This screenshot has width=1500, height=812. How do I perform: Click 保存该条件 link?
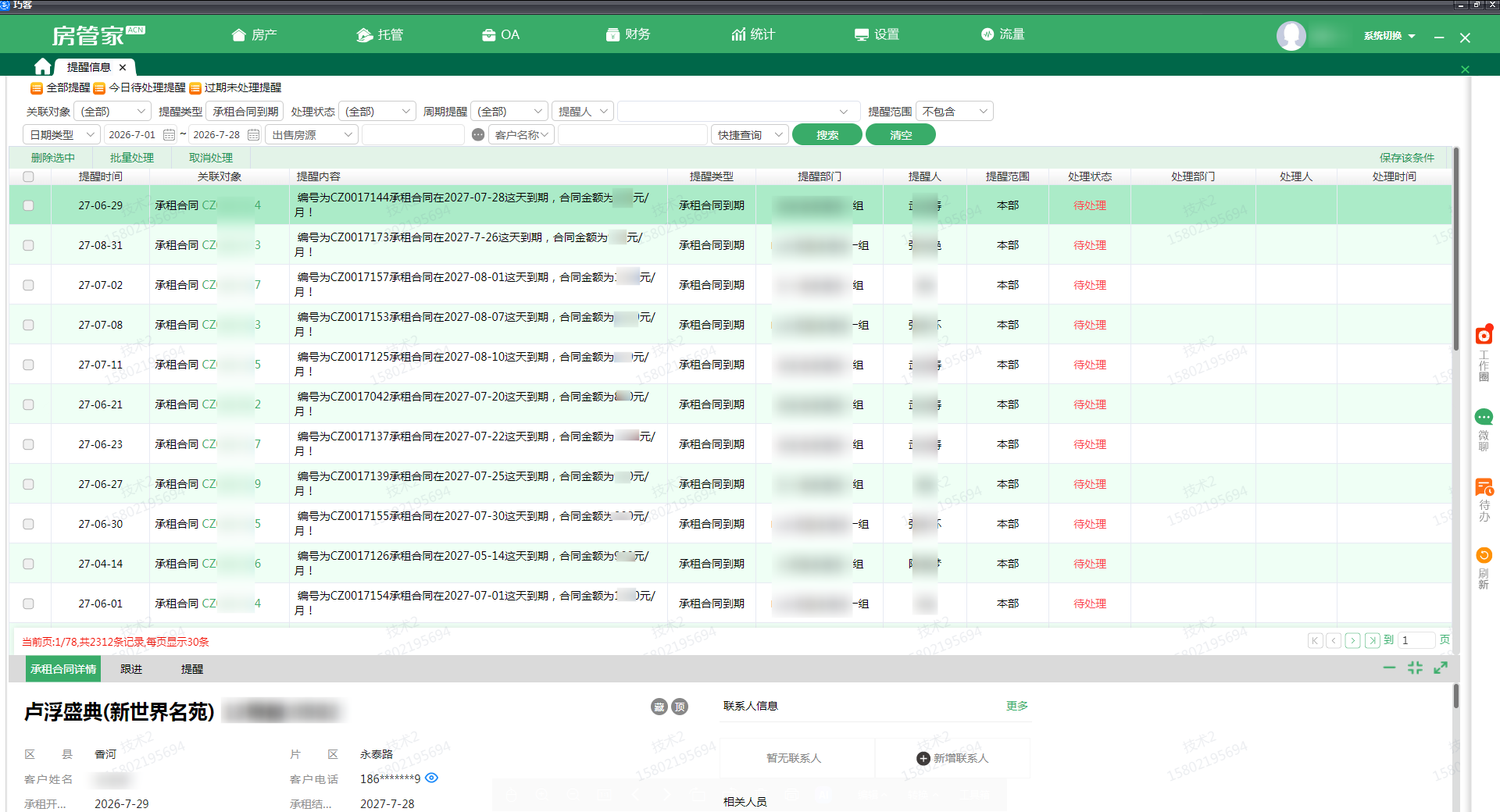pyautogui.click(x=1406, y=158)
